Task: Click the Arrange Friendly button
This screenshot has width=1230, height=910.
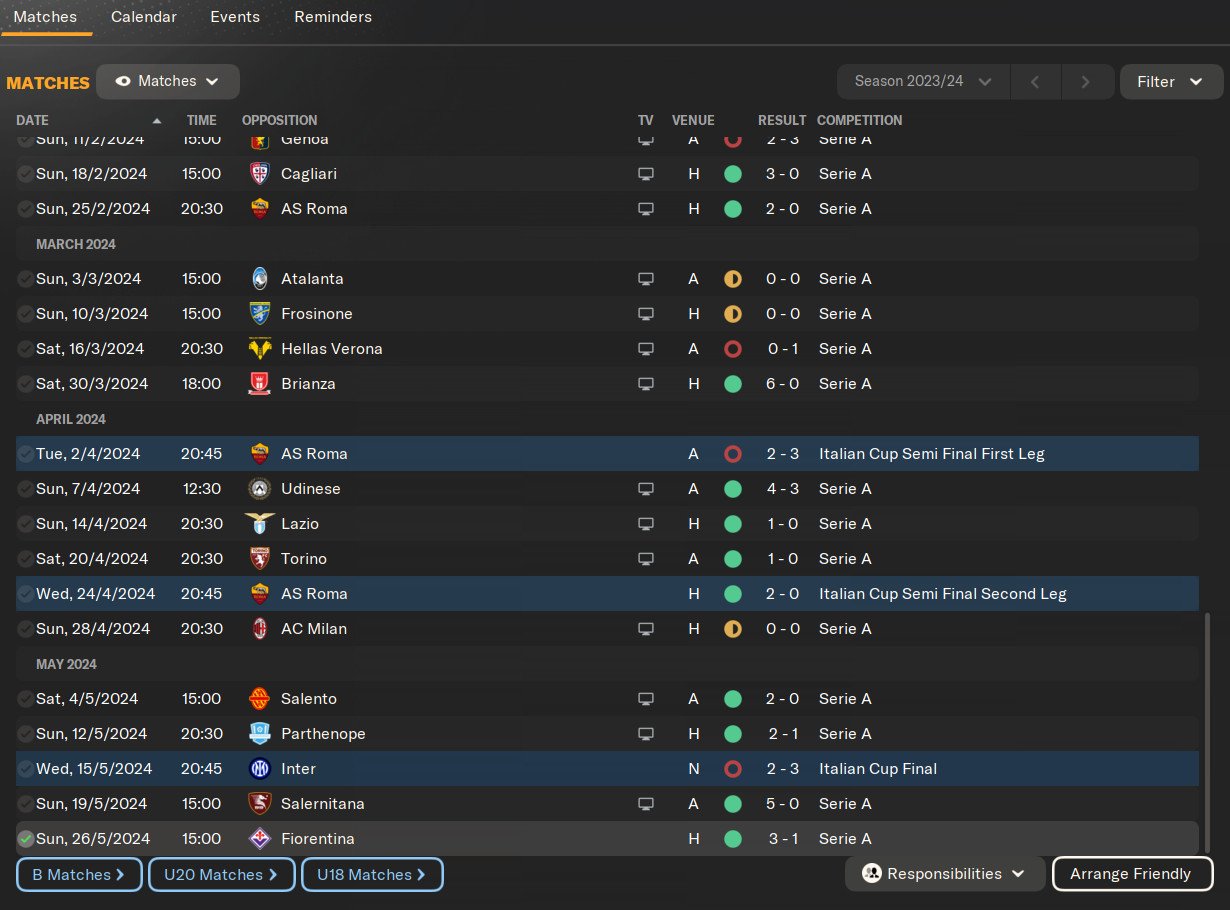Action: [1131, 873]
